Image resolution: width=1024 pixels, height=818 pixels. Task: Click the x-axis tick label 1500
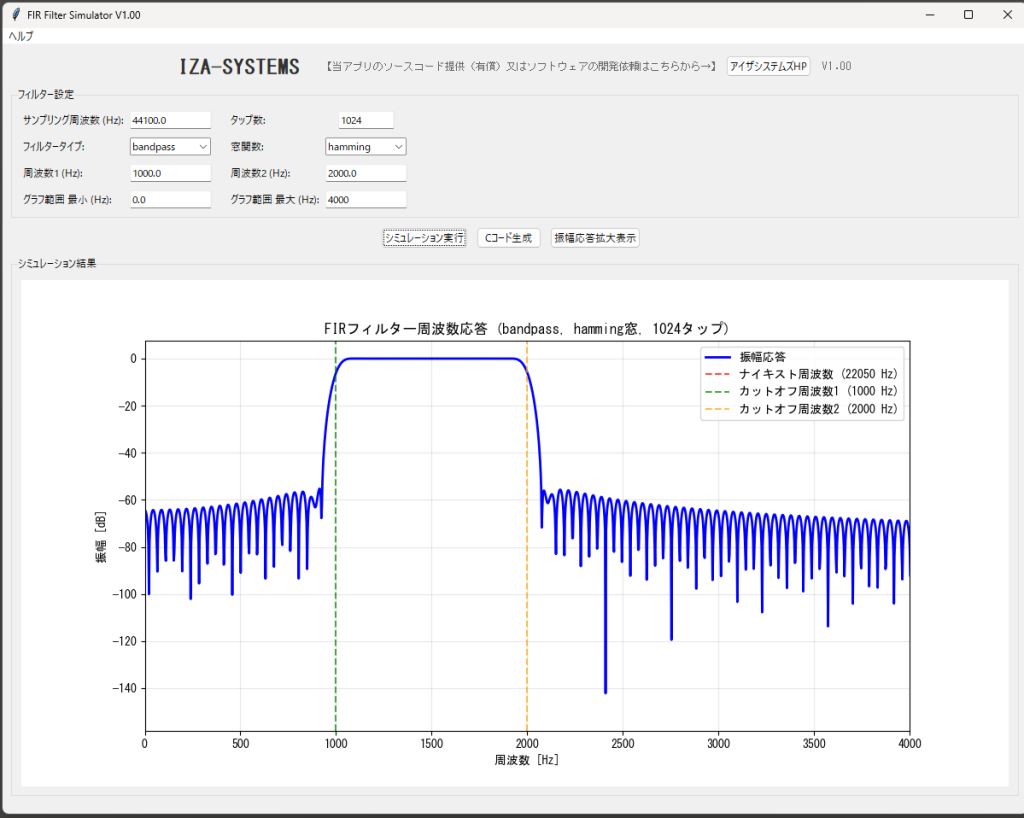[432, 743]
